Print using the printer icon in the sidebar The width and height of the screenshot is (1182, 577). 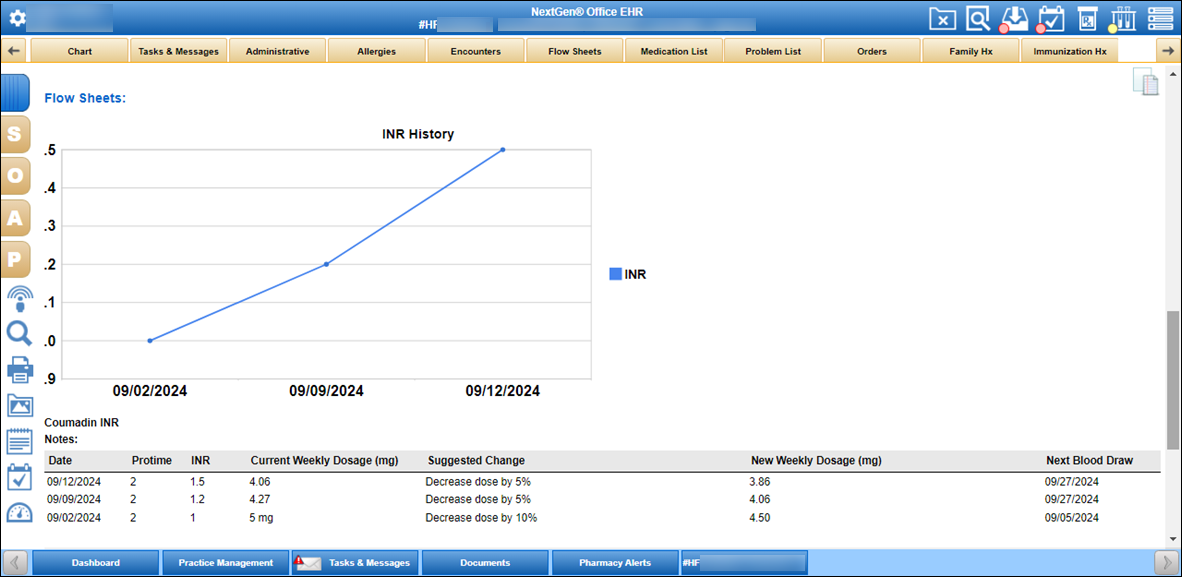[19, 369]
